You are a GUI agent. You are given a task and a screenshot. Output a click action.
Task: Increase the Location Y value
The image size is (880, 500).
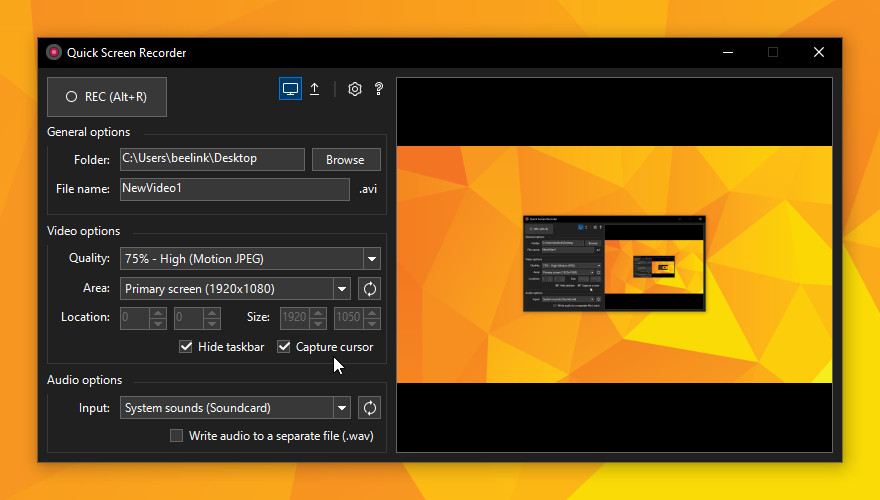212,313
